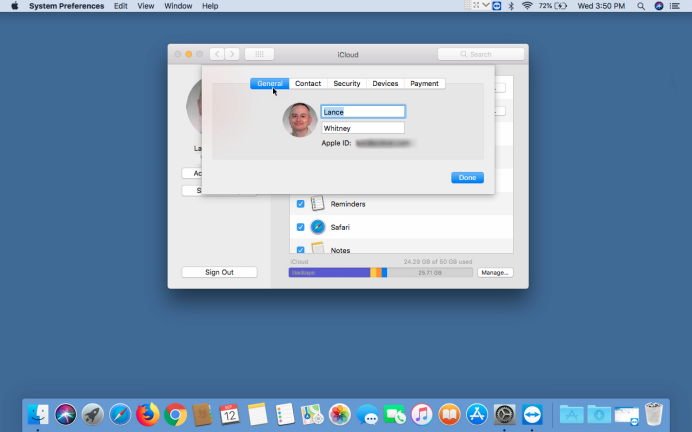Click the profile photo in account sheet

click(300, 120)
